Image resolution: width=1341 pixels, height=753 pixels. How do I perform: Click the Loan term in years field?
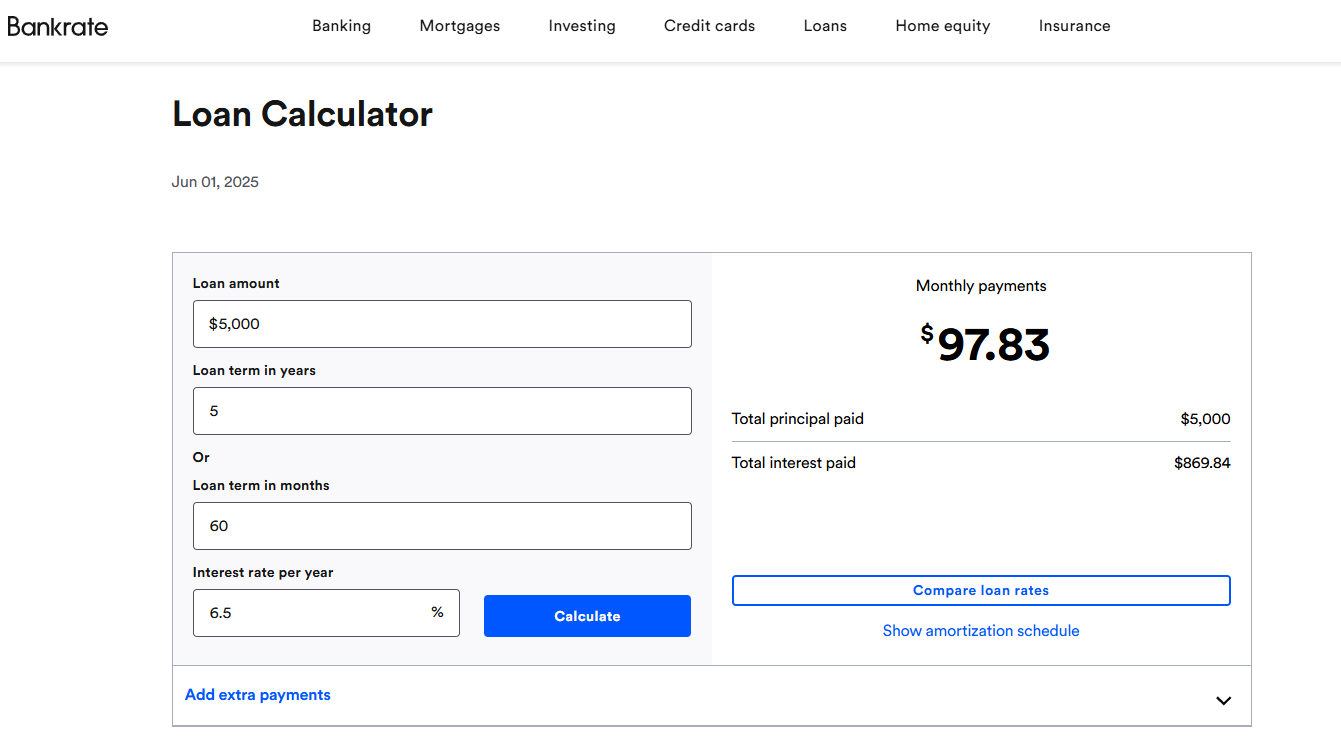[442, 411]
